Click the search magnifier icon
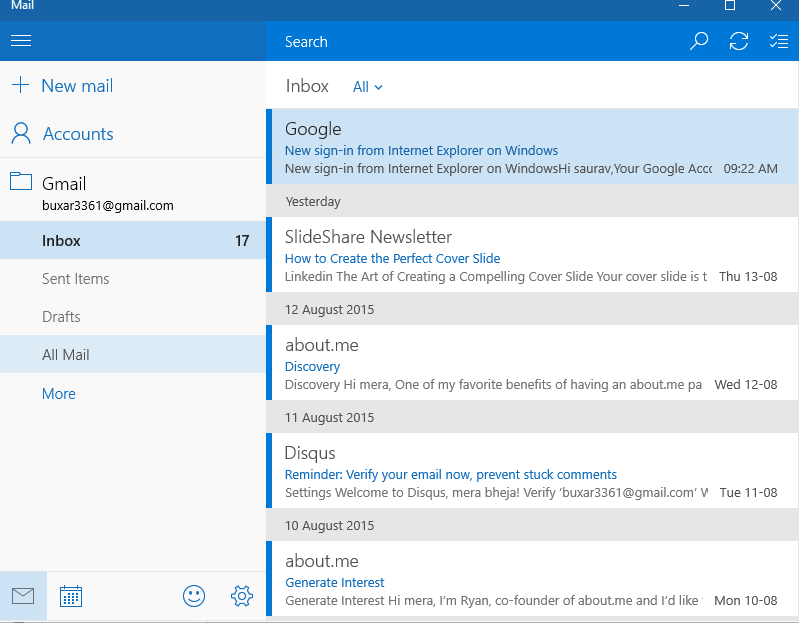The image size is (799, 623). [699, 41]
